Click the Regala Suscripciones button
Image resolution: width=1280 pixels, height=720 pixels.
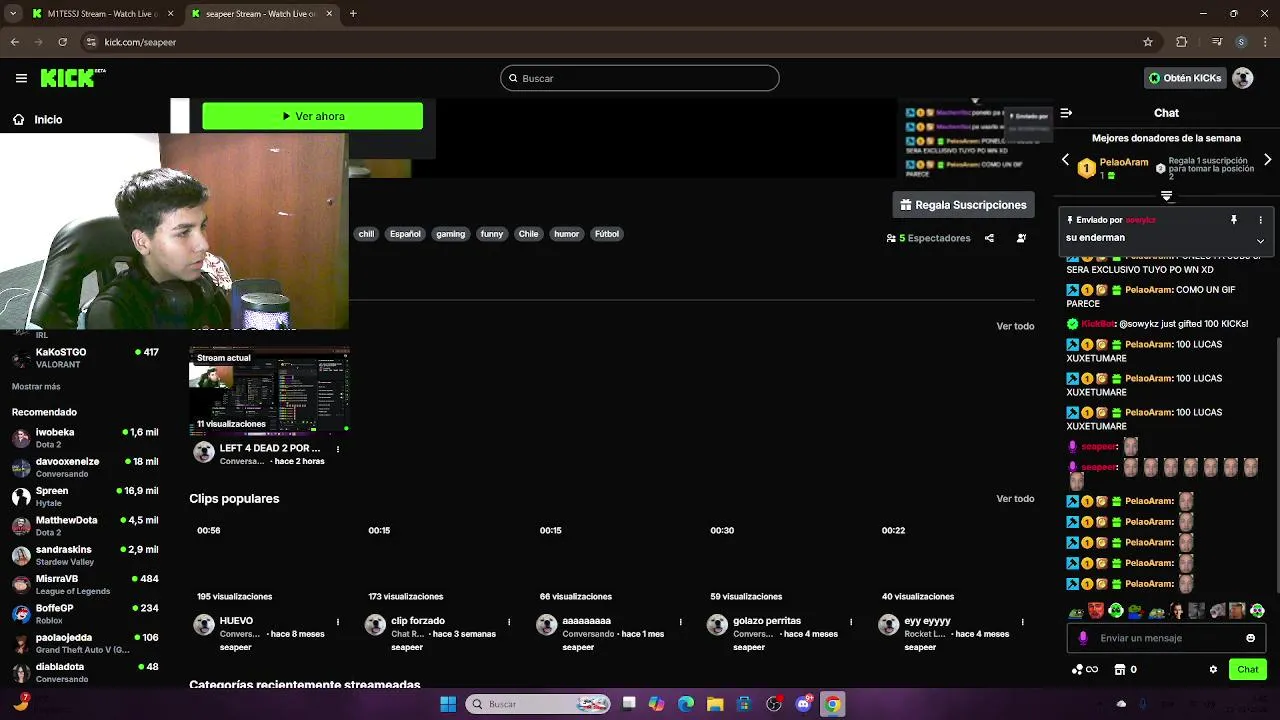[x=963, y=205]
